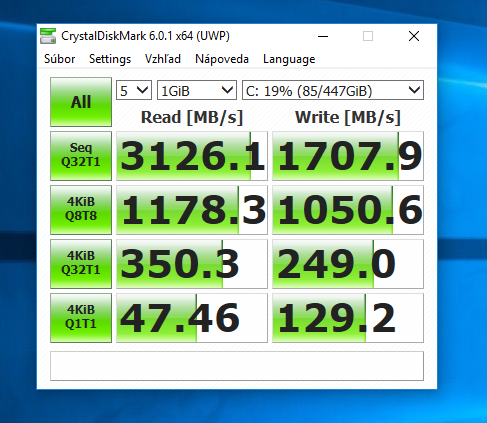Click the Seq read result 3126.1
Image resolution: width=487 pixels, height=423 pixels.
pyautogui.click(x=192, y=156)
